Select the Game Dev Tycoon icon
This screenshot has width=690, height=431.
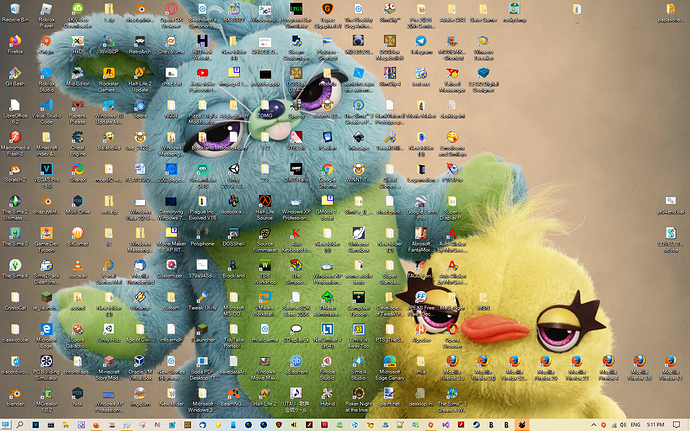click(46, 240)
